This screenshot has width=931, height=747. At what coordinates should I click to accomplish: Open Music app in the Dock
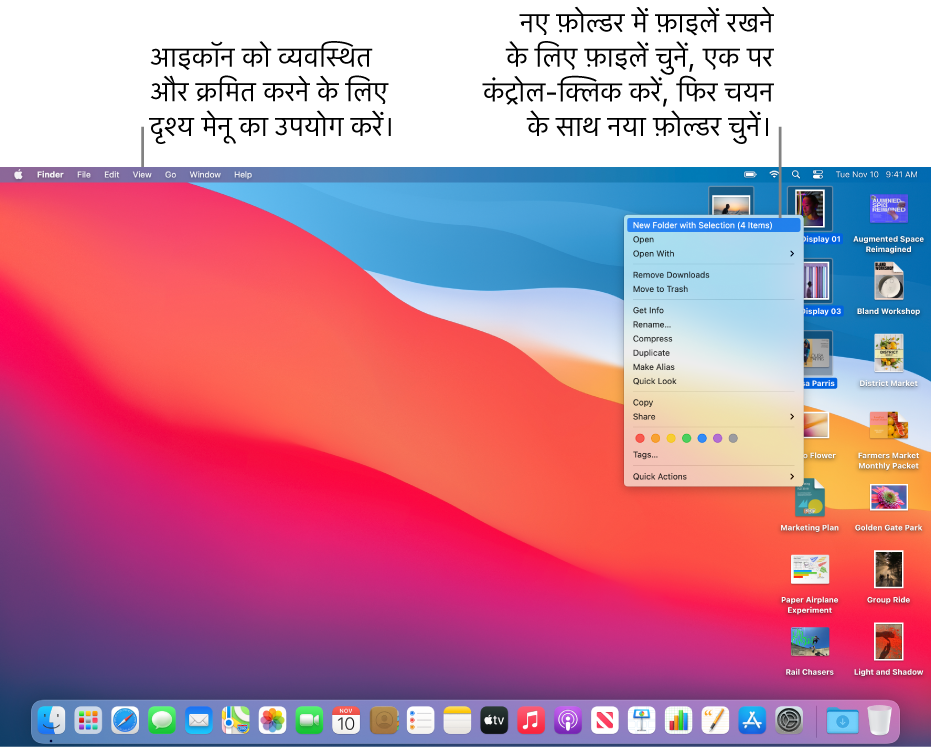click(x=531, y=721)
